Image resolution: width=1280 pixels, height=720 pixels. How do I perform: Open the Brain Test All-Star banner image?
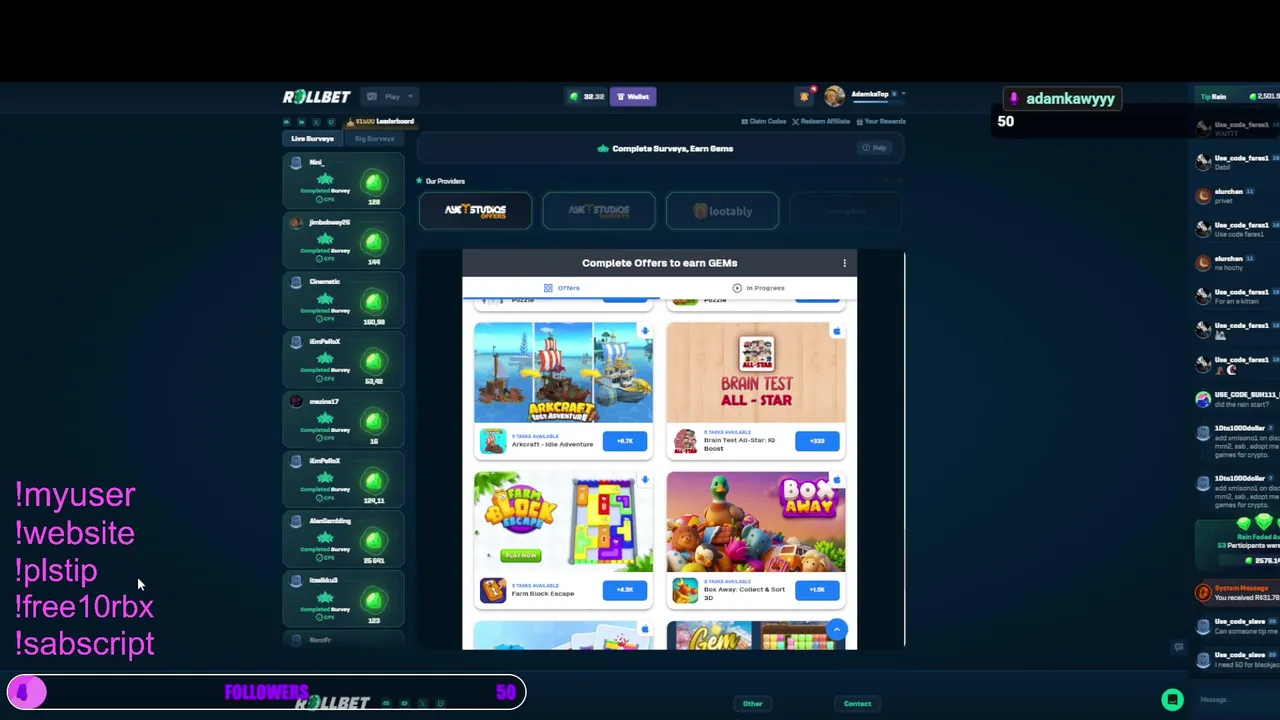pos(756,372)
